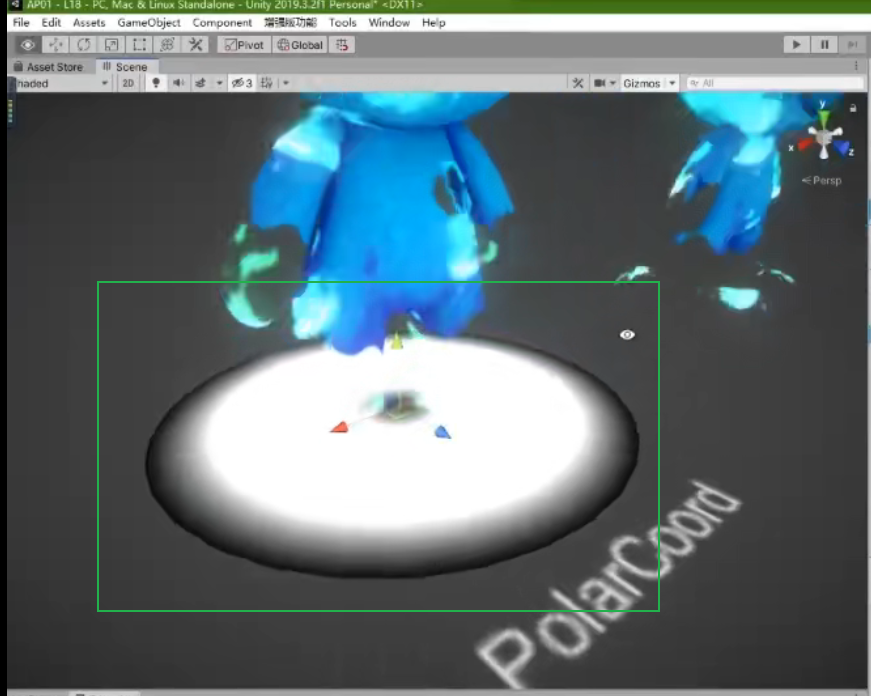This screenshot has height=696, width=871.
Task: Select the Move tool
Action: click(x=56, y=45)
